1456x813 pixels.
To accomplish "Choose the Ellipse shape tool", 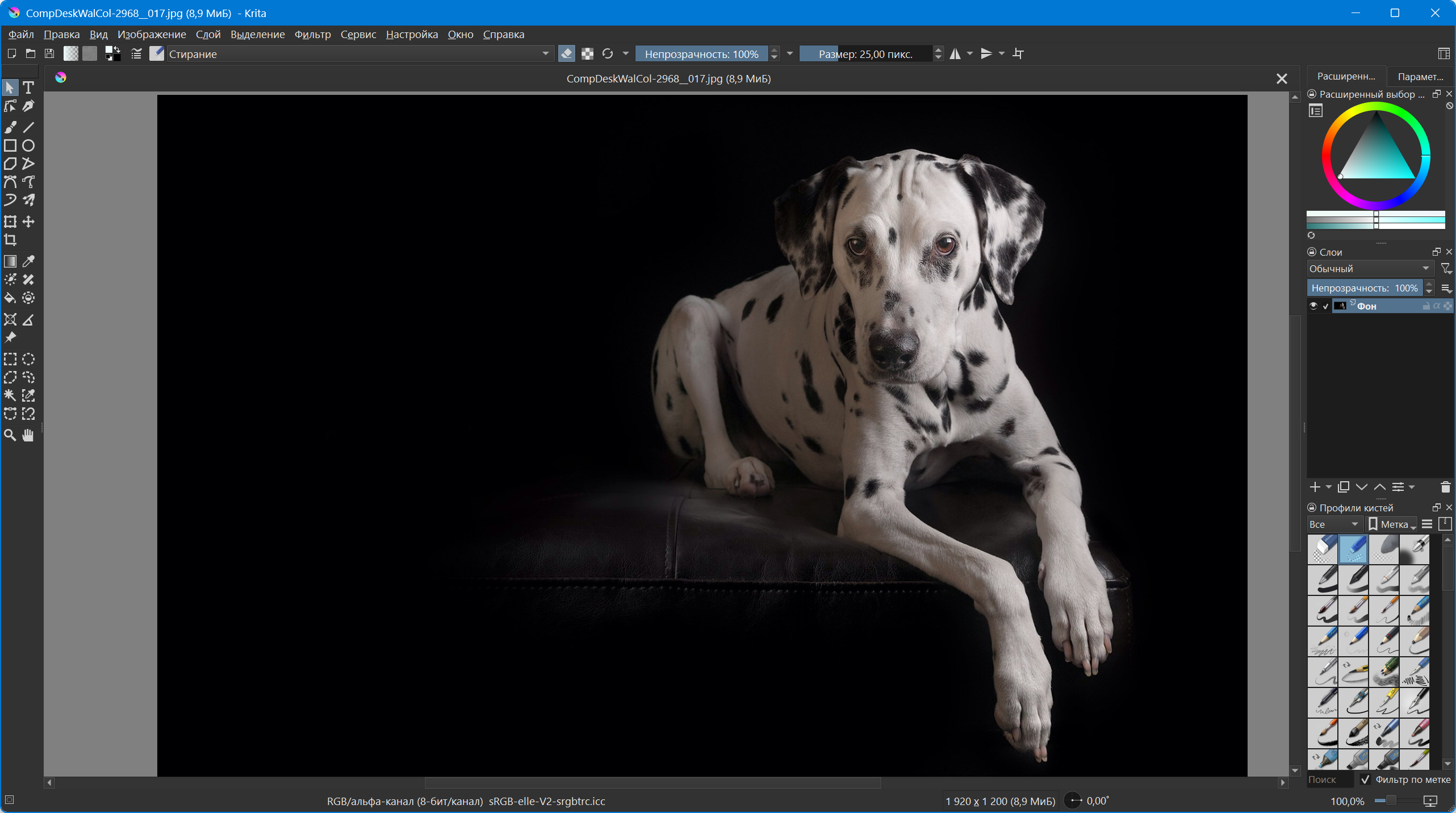I will [28, 145].
